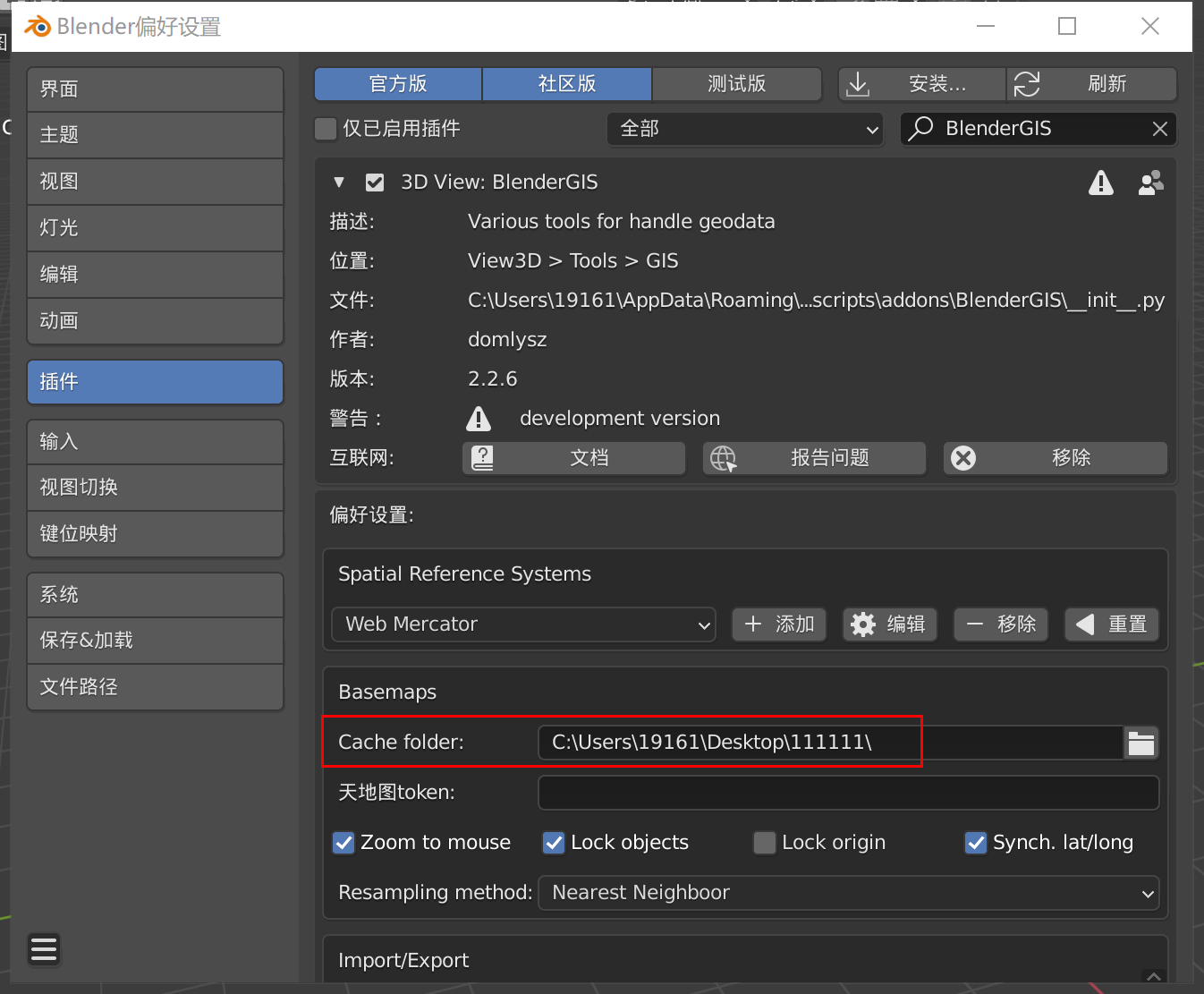Screen dimensions: 1204x994
Task: Click the plus add icon for reference system
Action: click(753, 624)
